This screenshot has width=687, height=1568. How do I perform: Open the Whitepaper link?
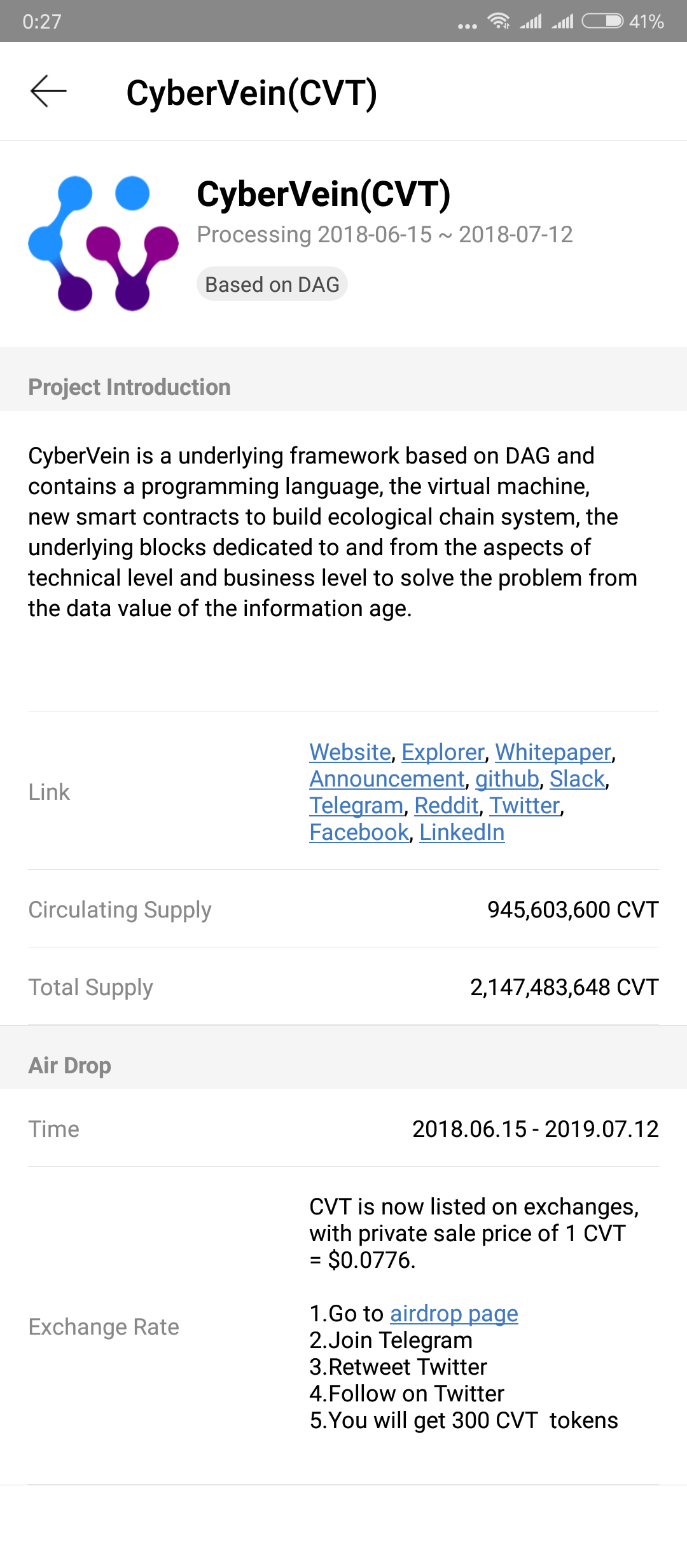click(x=553, y=752)
